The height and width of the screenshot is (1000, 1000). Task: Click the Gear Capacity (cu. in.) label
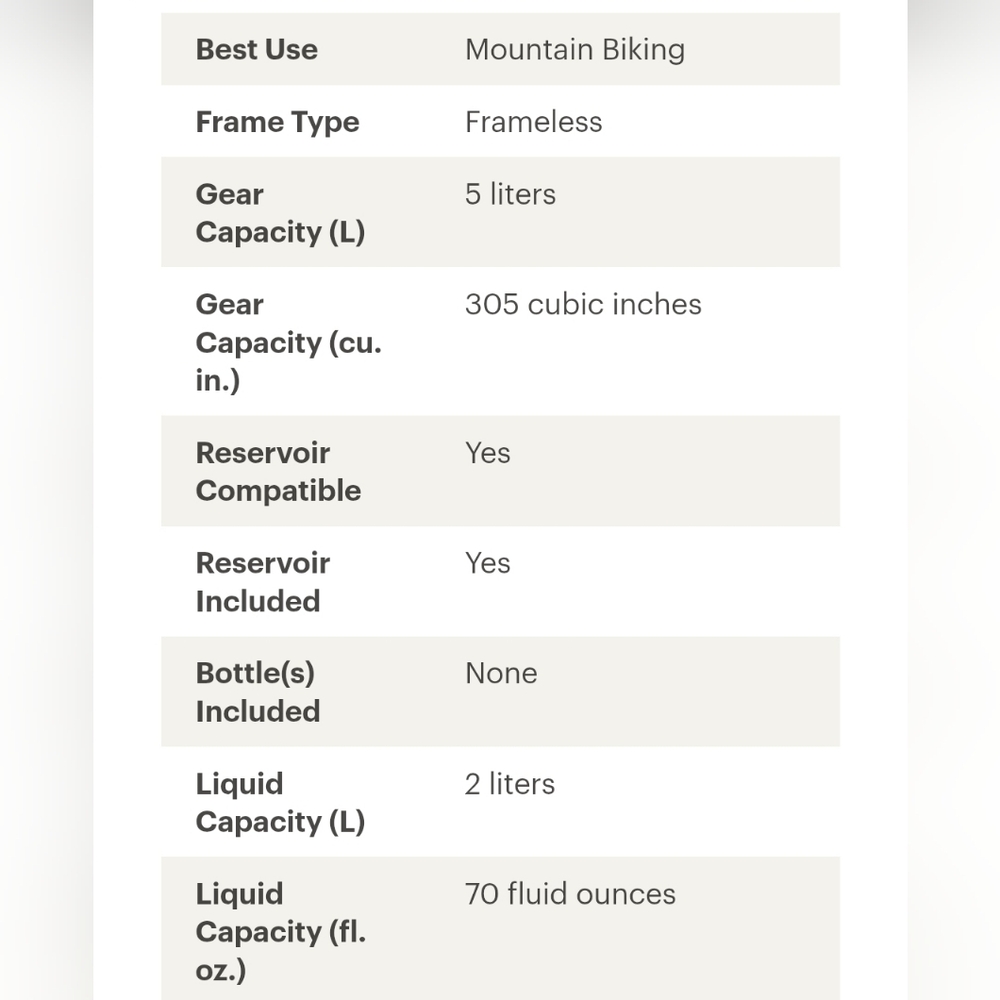point(288,342)
